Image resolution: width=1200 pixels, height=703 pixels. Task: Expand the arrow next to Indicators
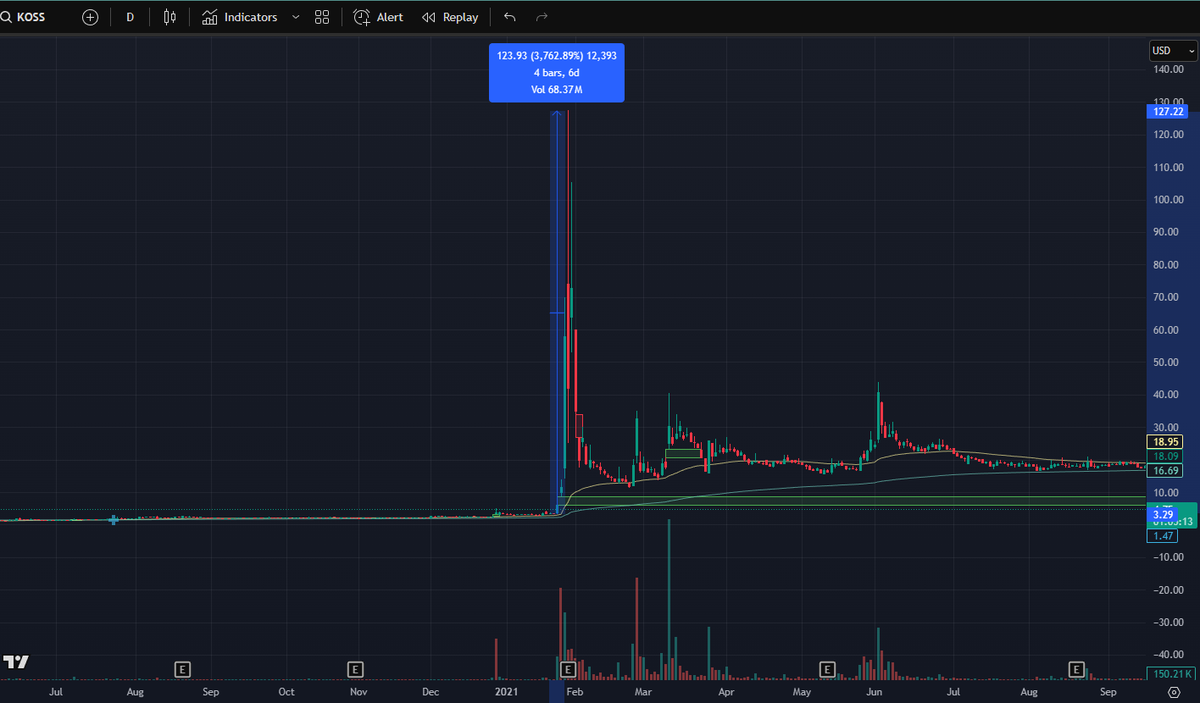[x=296, y=17]
